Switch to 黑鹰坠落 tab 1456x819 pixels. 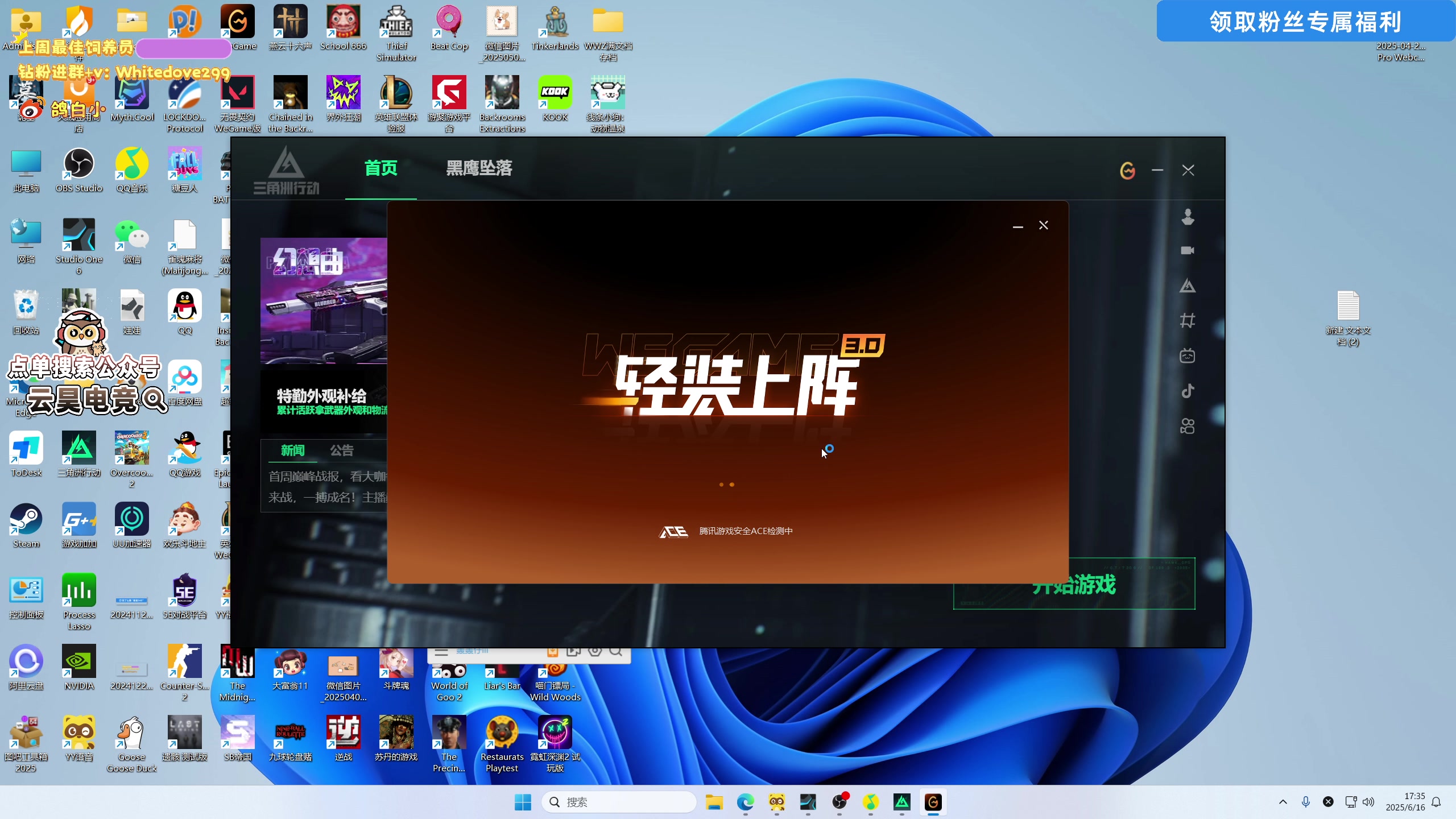tap(479, 168)
